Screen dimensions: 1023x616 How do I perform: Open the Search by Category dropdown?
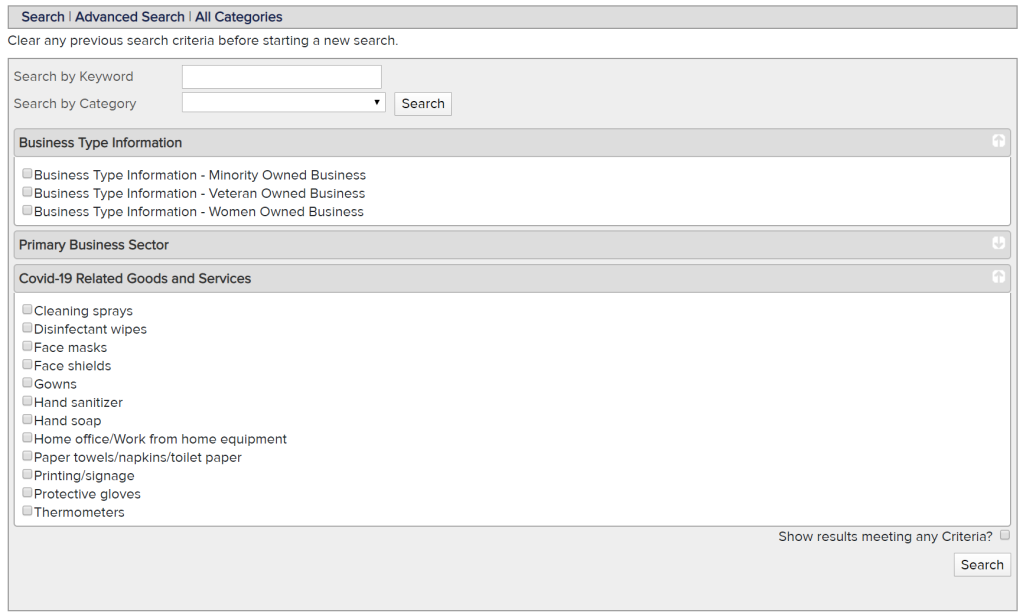coord(284,102)
